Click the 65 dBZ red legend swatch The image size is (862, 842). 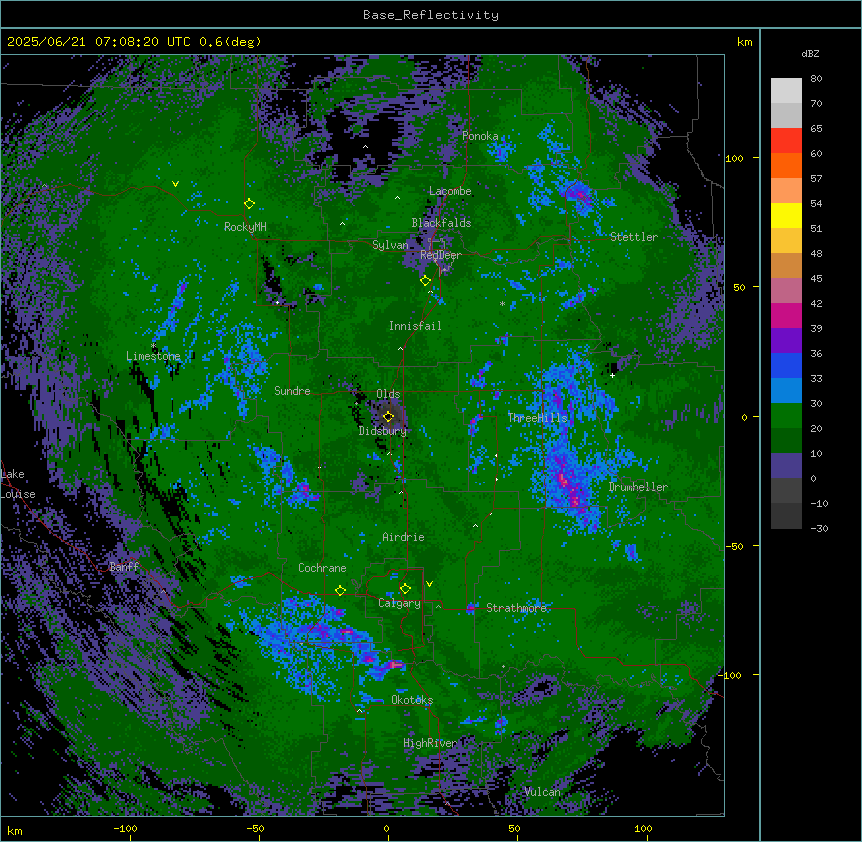(786, 141)
